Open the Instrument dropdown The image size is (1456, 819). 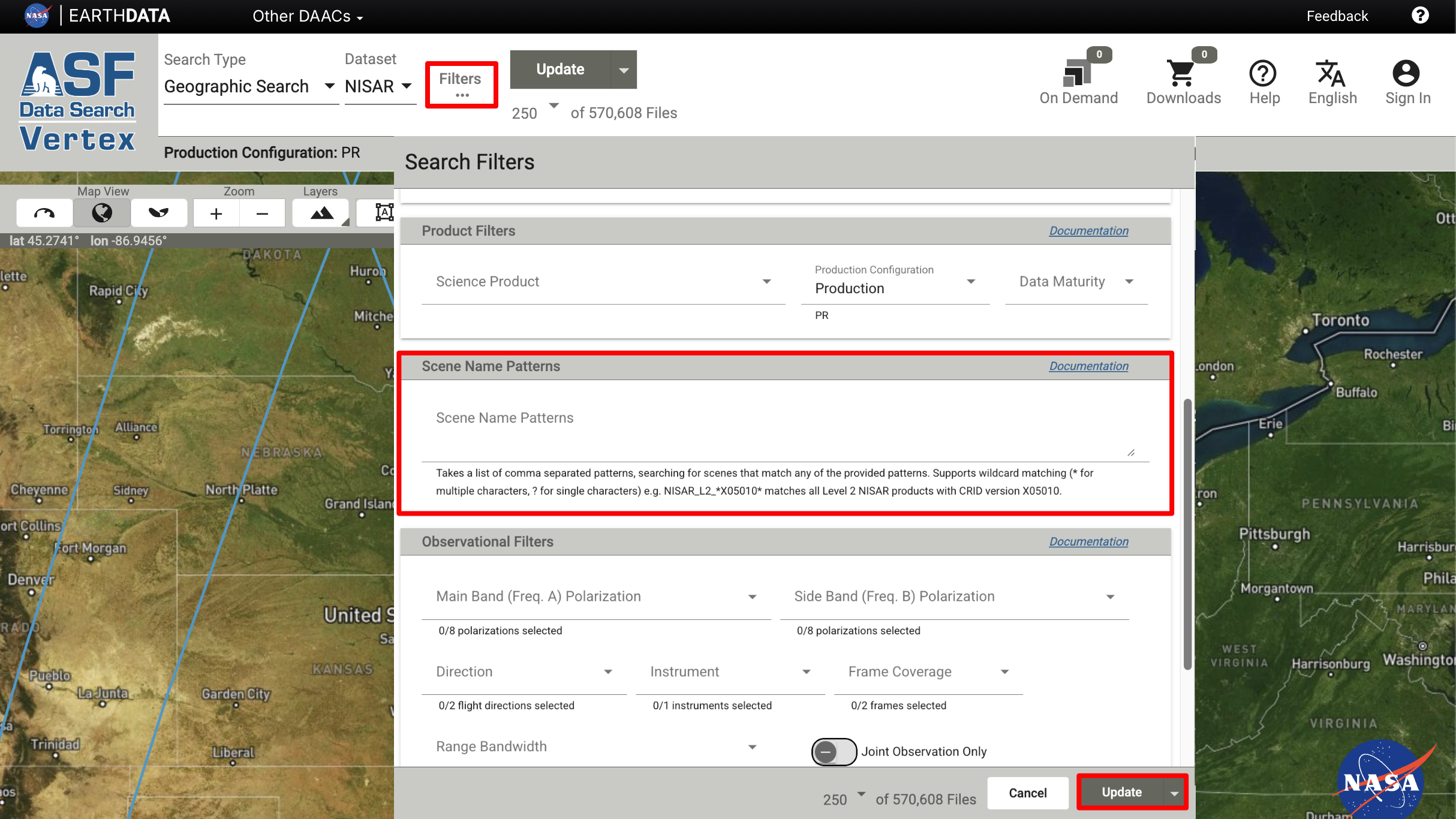tap(730, 672)
